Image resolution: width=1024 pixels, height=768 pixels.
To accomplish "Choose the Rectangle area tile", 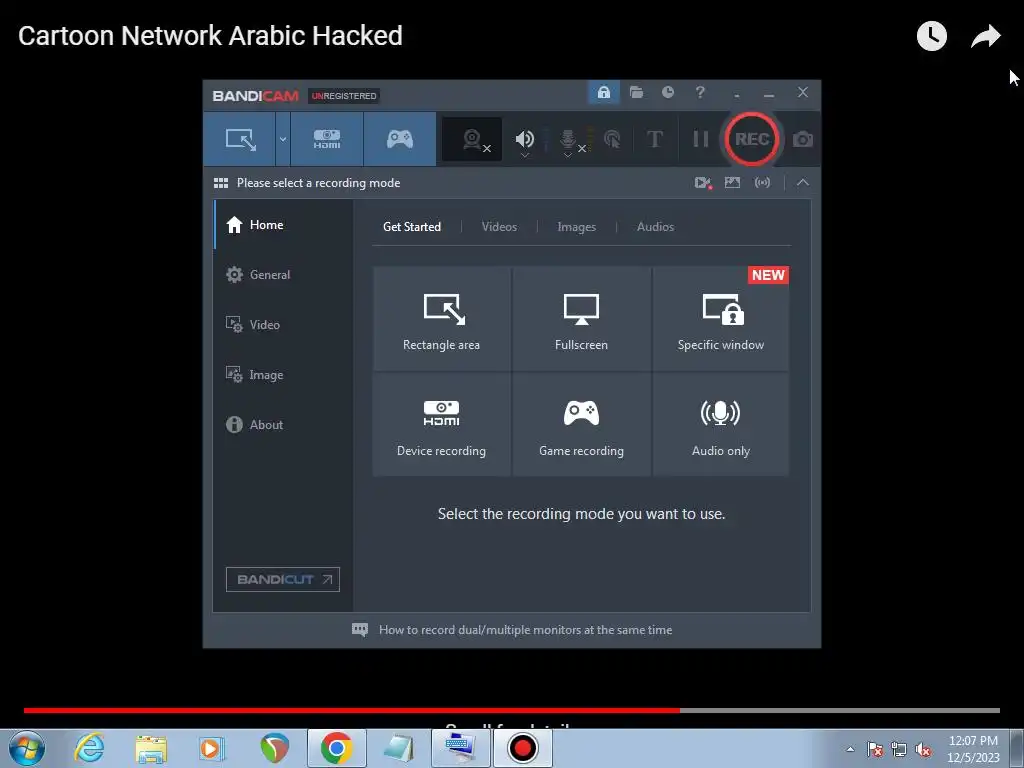I will [x=441, y=319].
